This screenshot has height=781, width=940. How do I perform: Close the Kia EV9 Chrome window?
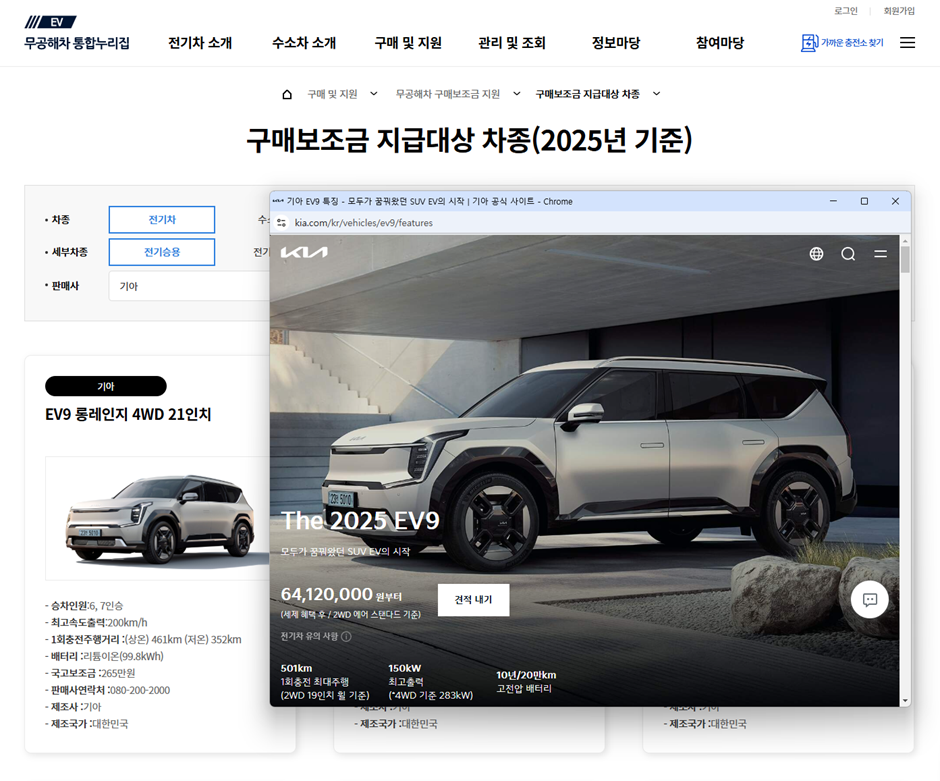(895, 201)
